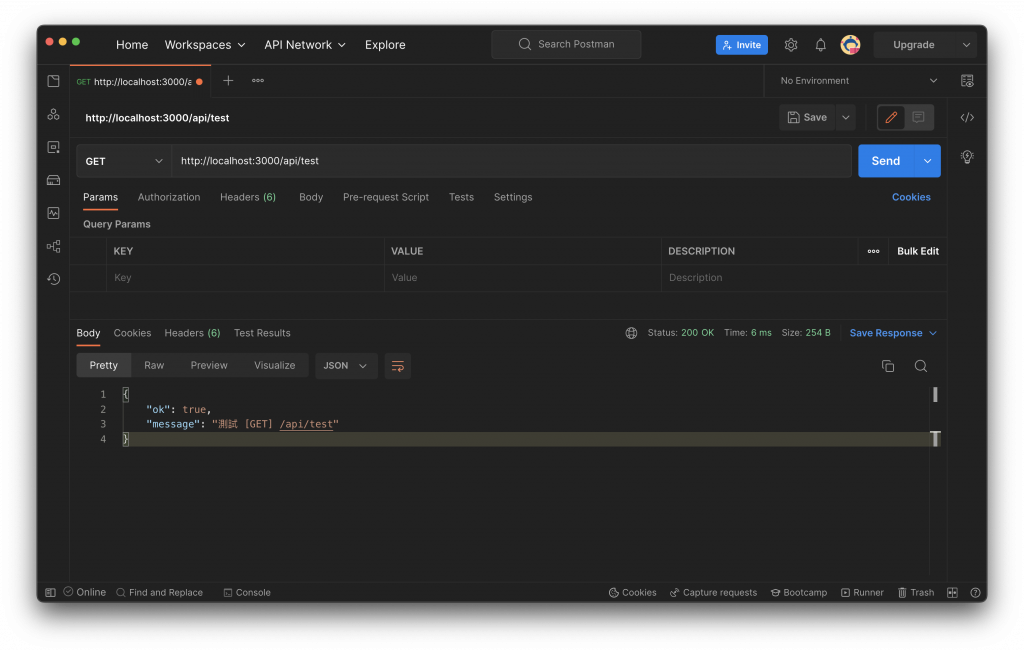
Task: Open the tab options ellipsis menu
Action: (258, 81)
